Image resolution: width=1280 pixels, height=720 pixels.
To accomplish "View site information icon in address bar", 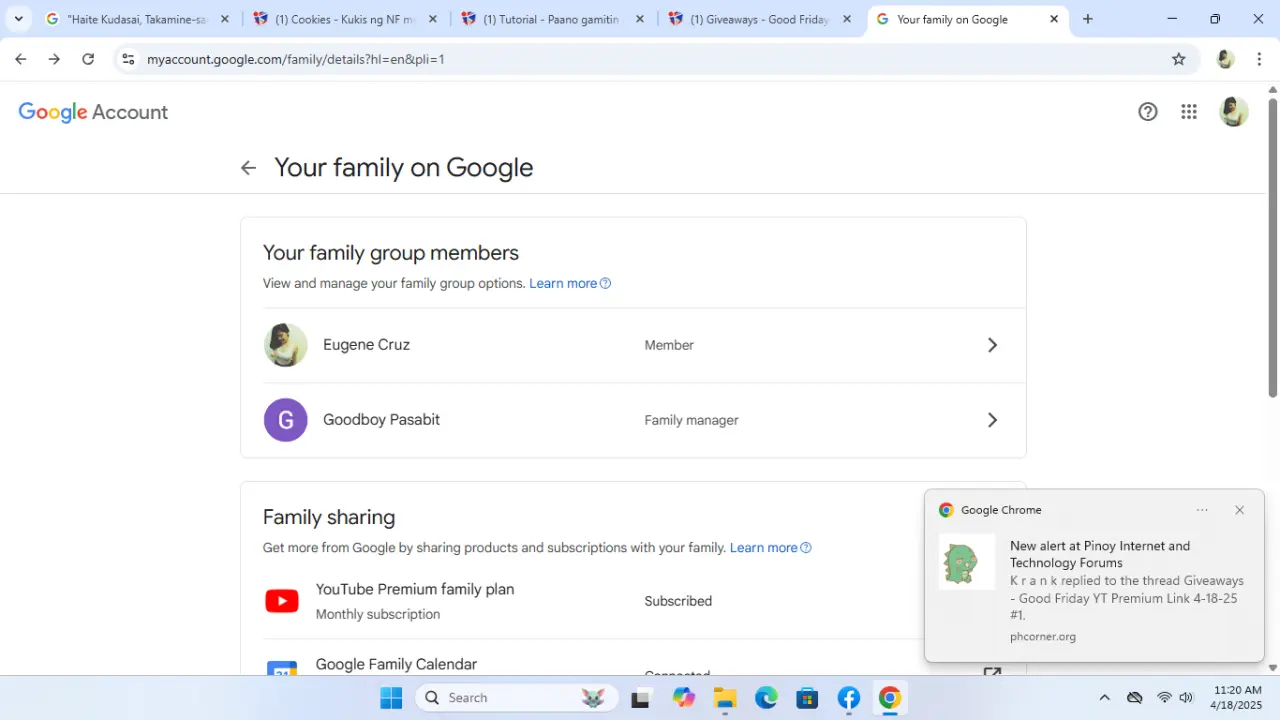I will click(128, 59).
